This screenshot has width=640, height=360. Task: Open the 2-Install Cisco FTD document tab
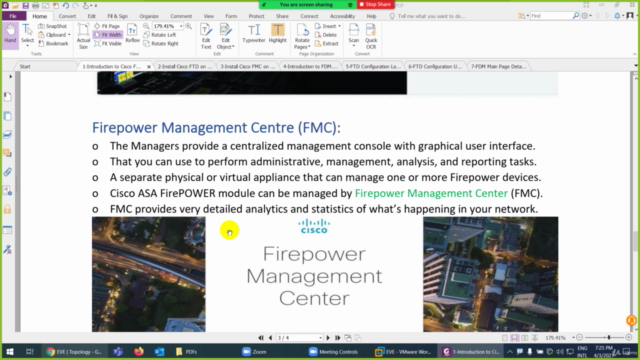(184, 66)
